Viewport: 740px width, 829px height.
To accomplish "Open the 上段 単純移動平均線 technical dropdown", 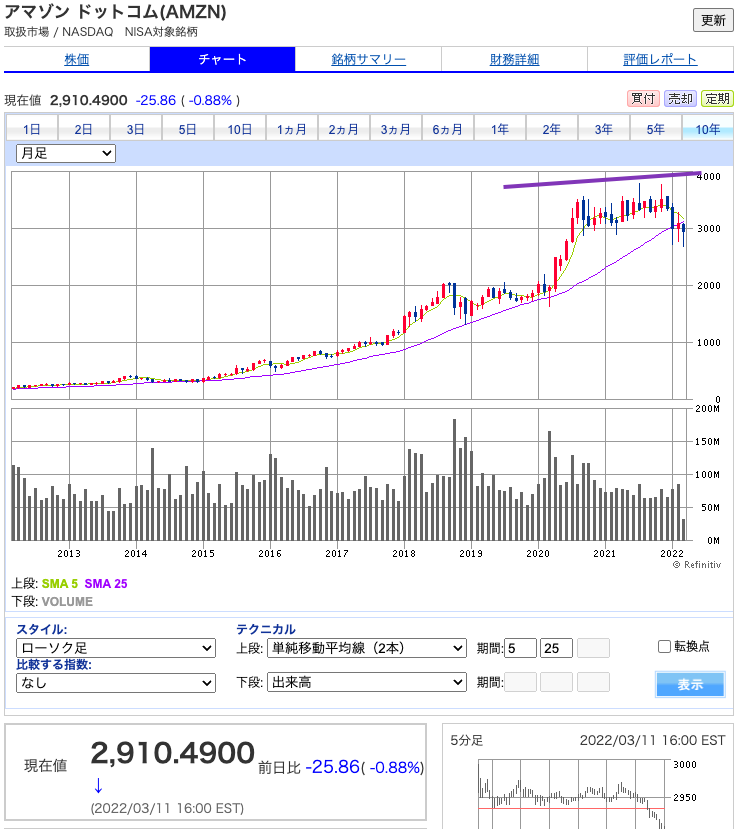I will coord(367,648).
